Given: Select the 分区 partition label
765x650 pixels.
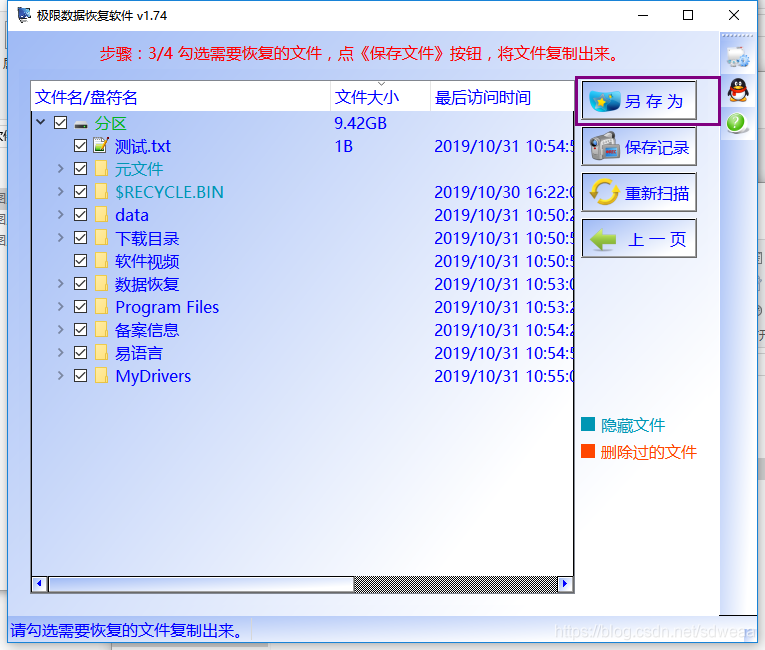Looking at the screenshot, I should (x=110, y=123).
